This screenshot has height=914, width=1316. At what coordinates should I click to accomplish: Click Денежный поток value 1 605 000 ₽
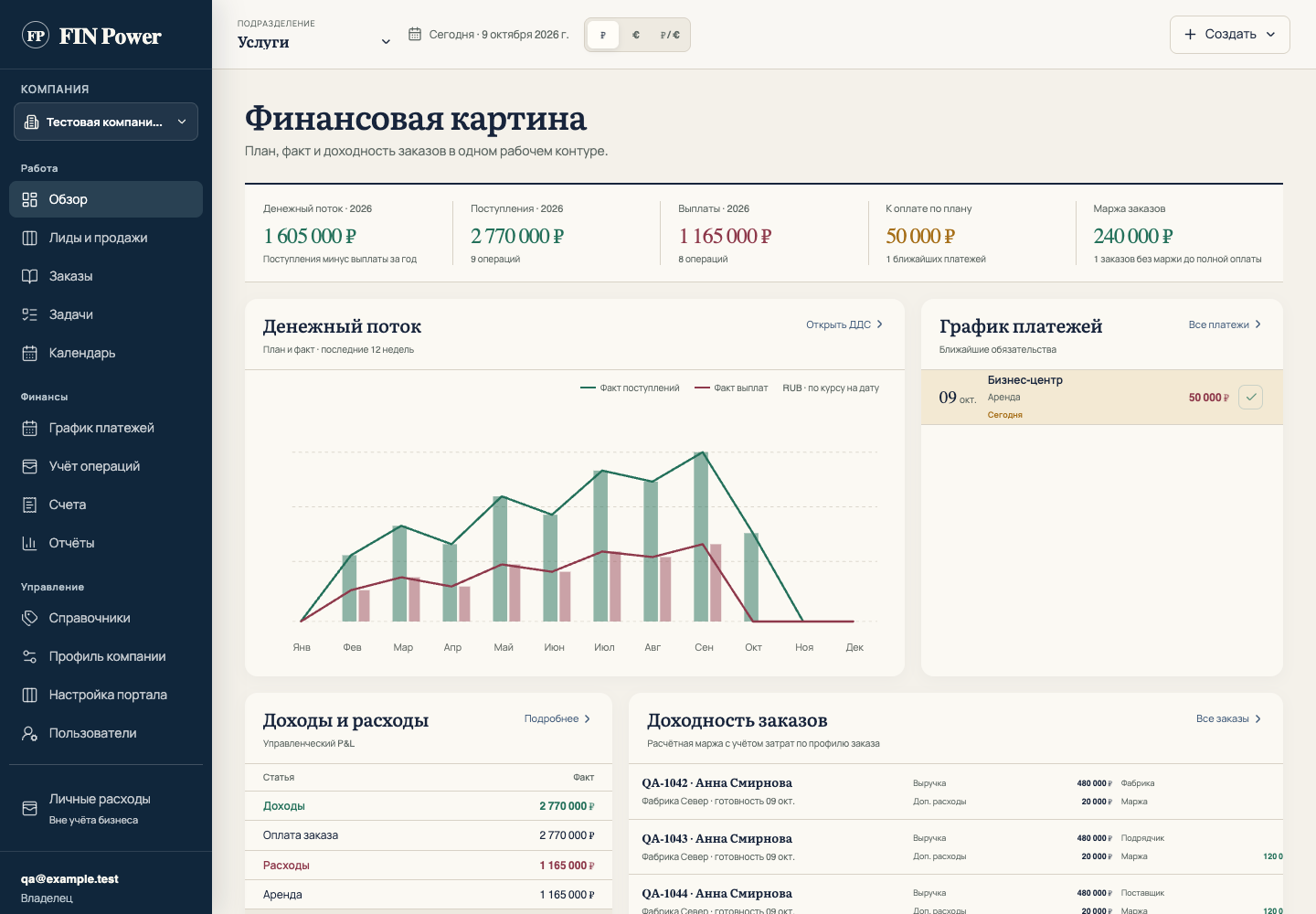click(310, 236)
